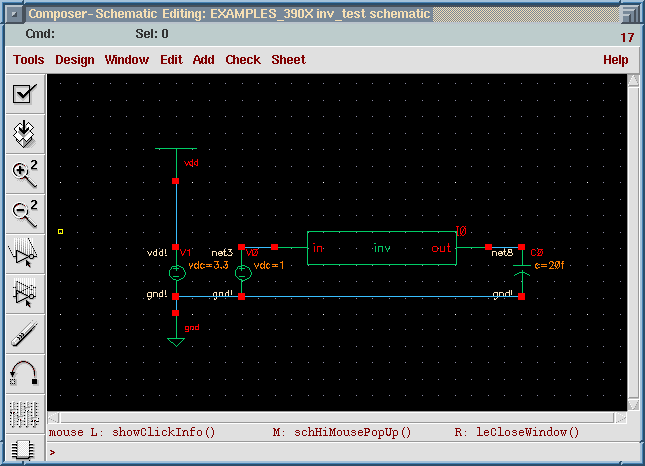Image resolution: width=645 pixels, height=466 pixels.
Task: Click the horizontal scrollbar left arrow
Action: [53, 418]
